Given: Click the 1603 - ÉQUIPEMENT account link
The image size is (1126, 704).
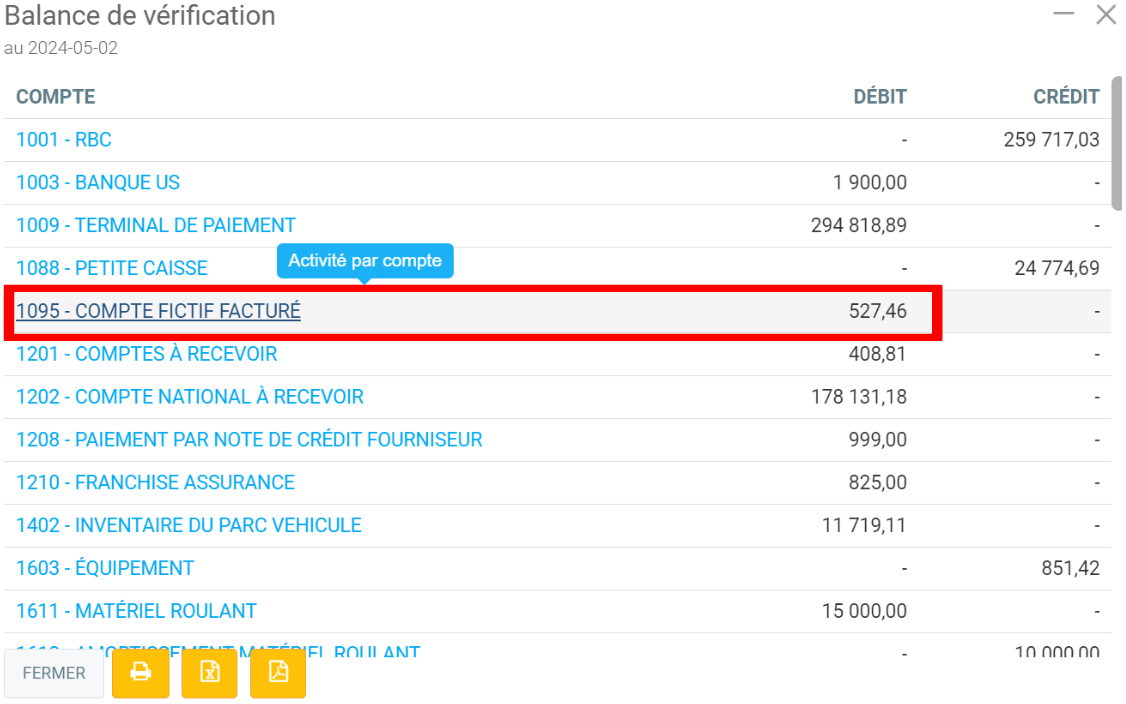Looking at the screenshot, I should click(x=105, y=569).
